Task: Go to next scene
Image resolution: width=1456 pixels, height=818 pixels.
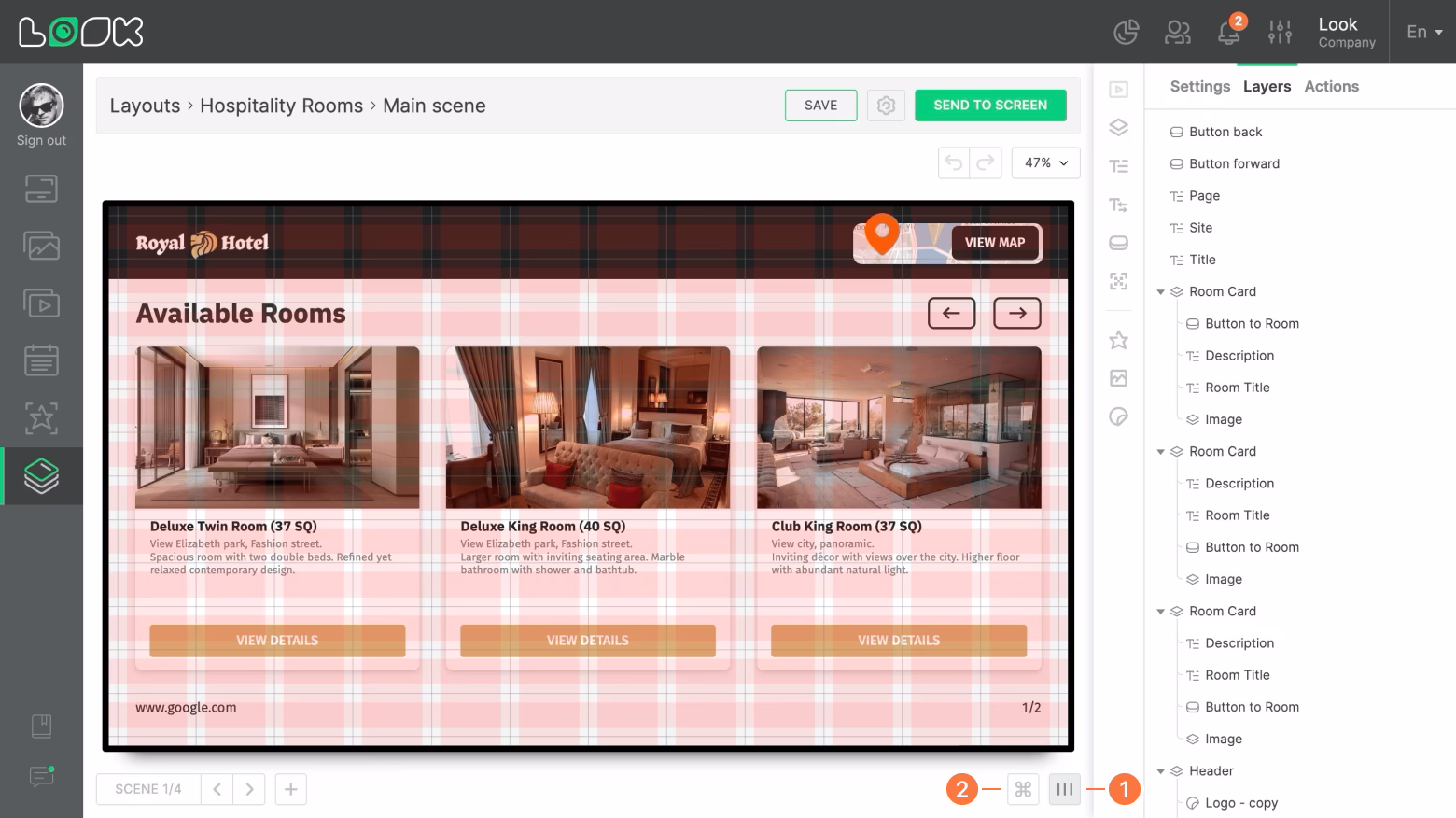Action: [x=249, y=789]
